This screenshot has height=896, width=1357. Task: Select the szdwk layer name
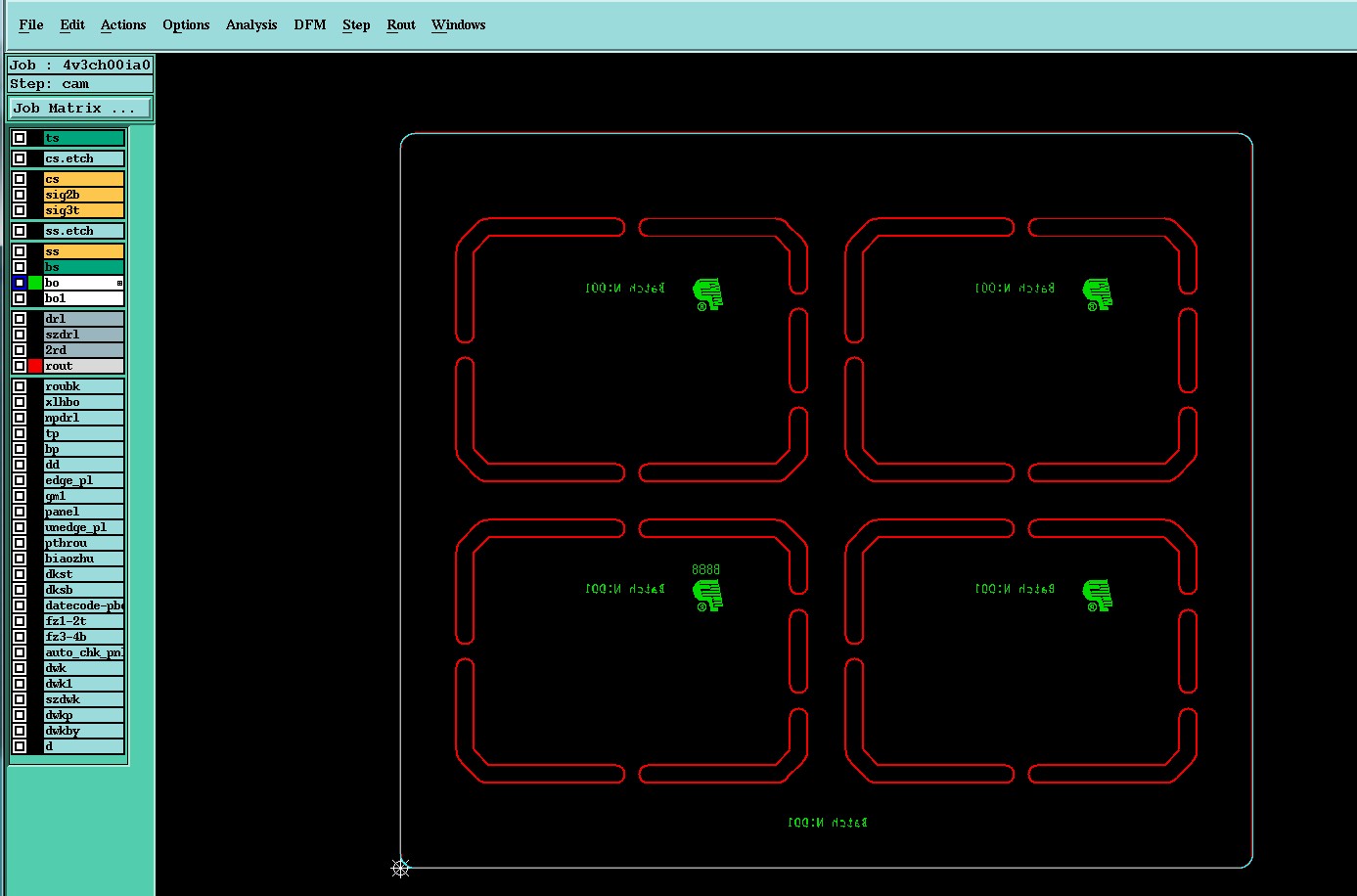tap(84, 699)
